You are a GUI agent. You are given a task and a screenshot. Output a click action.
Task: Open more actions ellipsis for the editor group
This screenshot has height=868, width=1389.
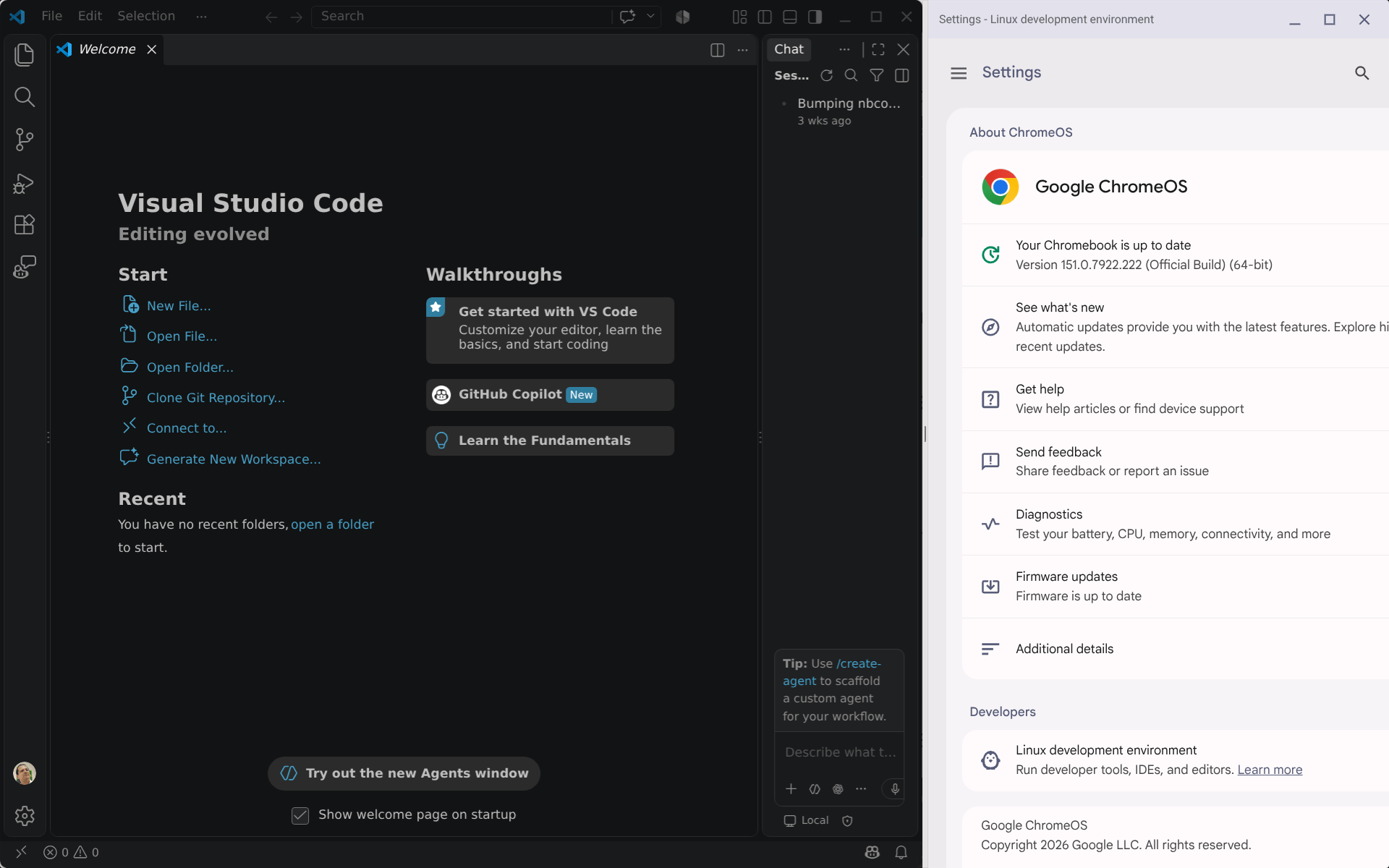tap(743, 50)
